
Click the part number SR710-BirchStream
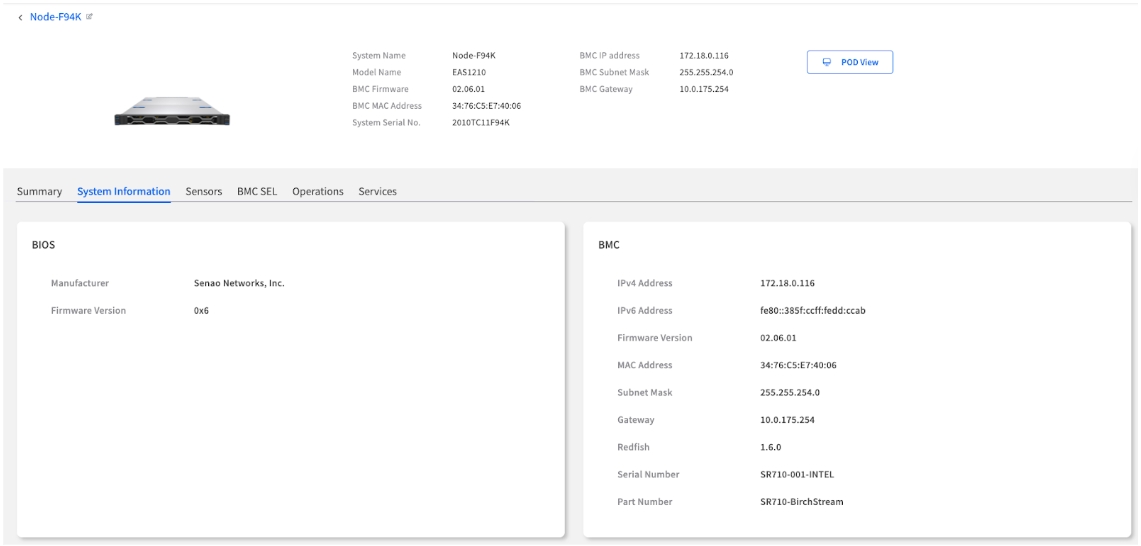coord(801,501)
